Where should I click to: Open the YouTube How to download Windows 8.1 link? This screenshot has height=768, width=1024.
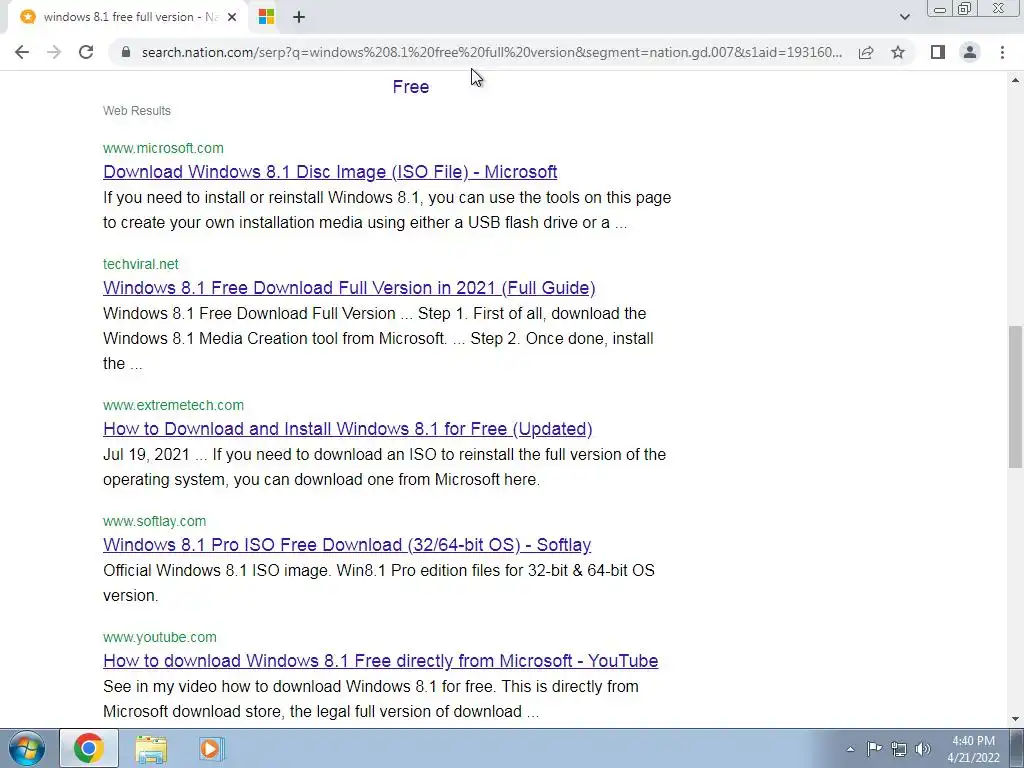pos(380,661)
